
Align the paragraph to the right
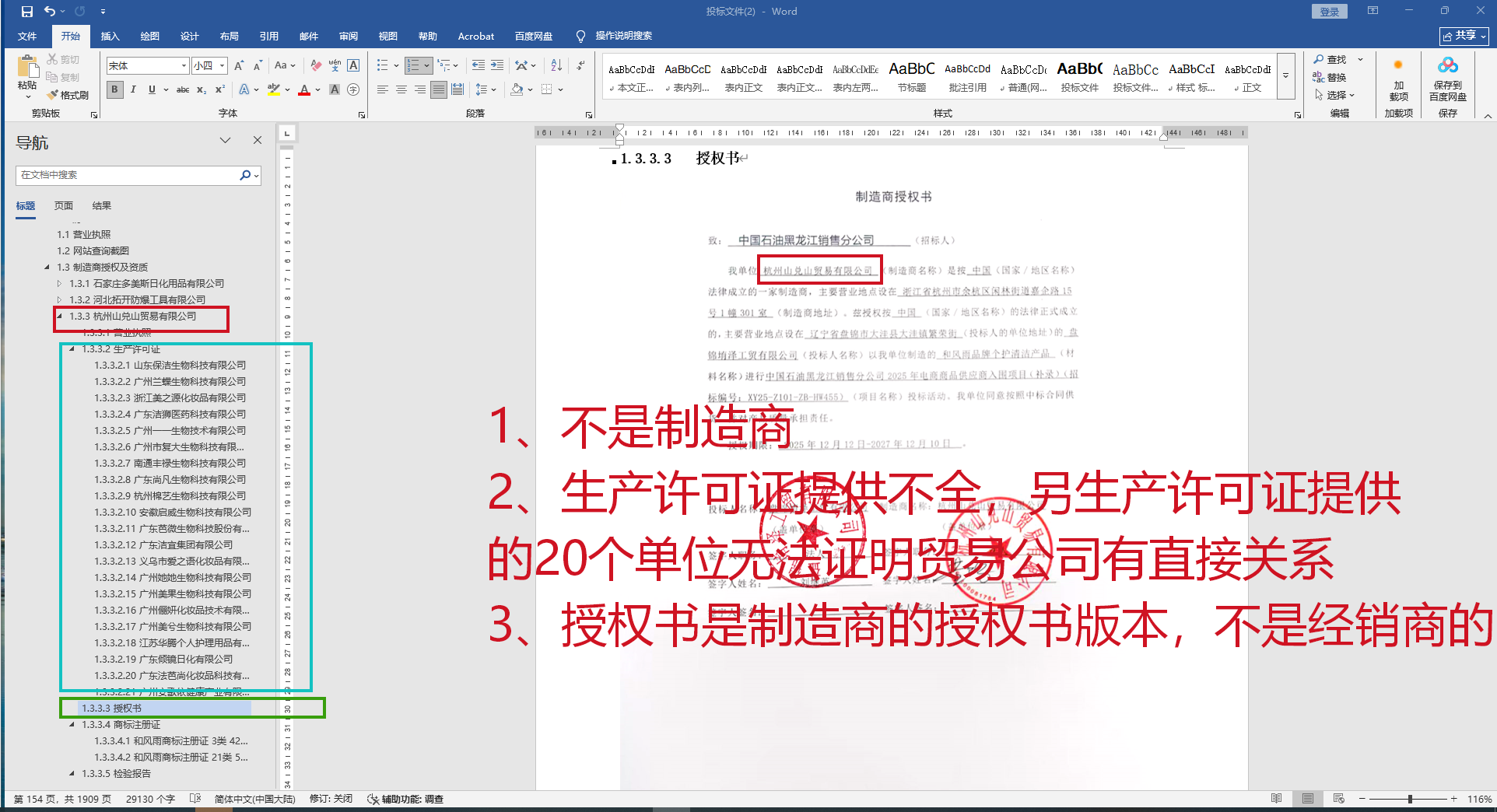pyautogui.click(x=420, y=89)
